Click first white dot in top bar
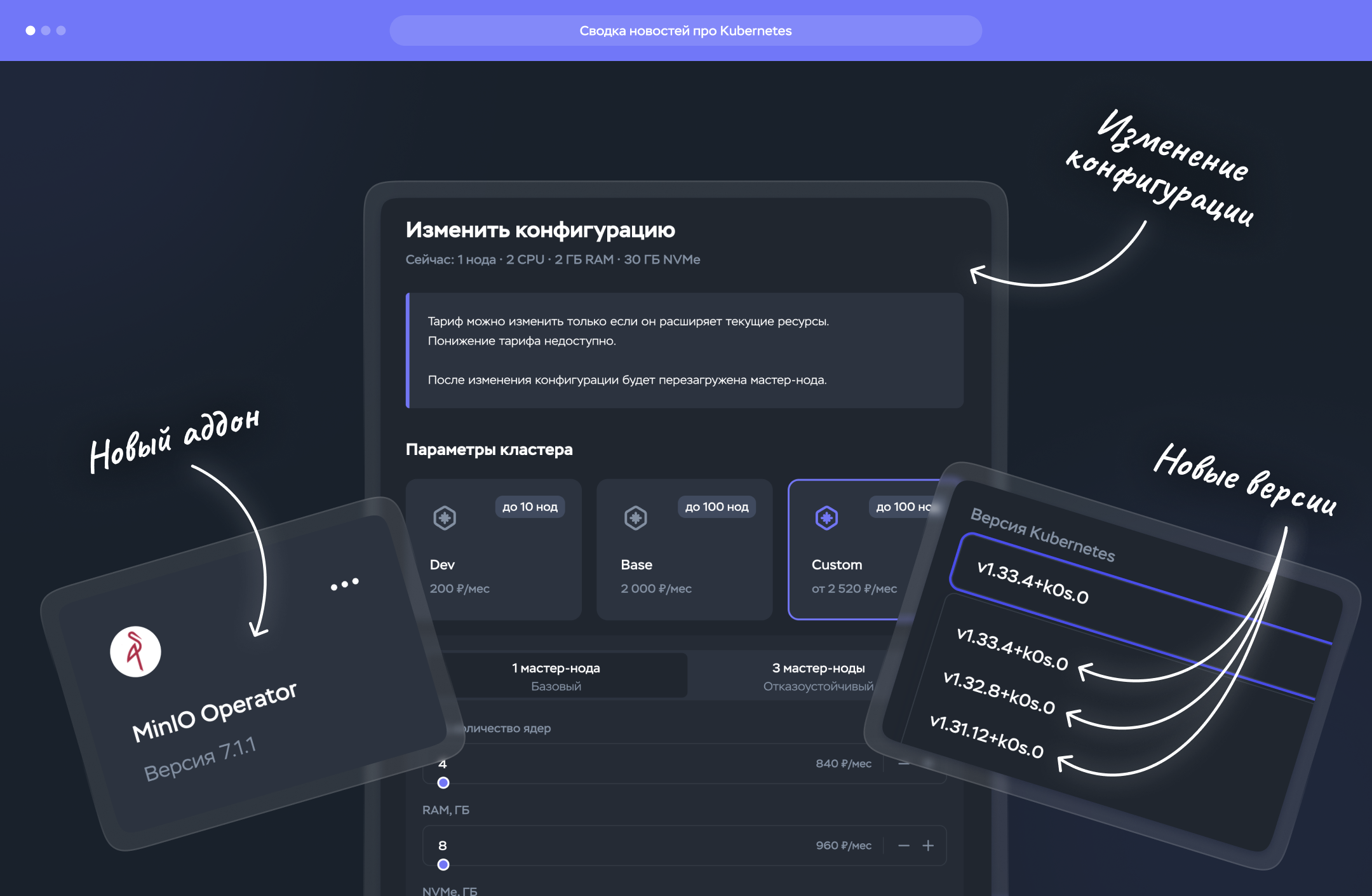Viewport: 1372px width, 896px height. pos(30,31)
